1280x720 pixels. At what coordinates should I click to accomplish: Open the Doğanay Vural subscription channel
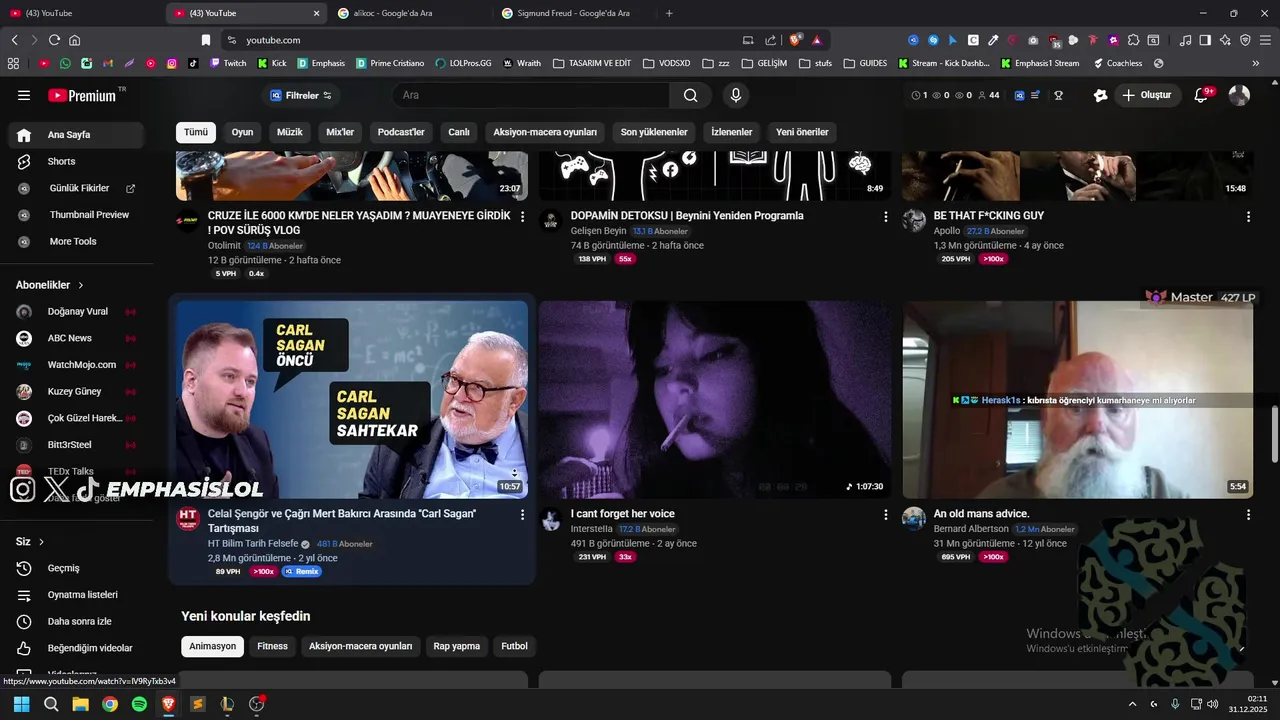click(x=76, y=311)
